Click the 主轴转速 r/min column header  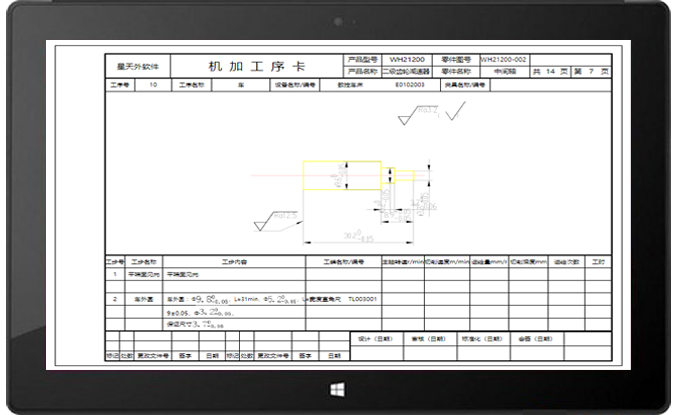[x=403, y=260]
